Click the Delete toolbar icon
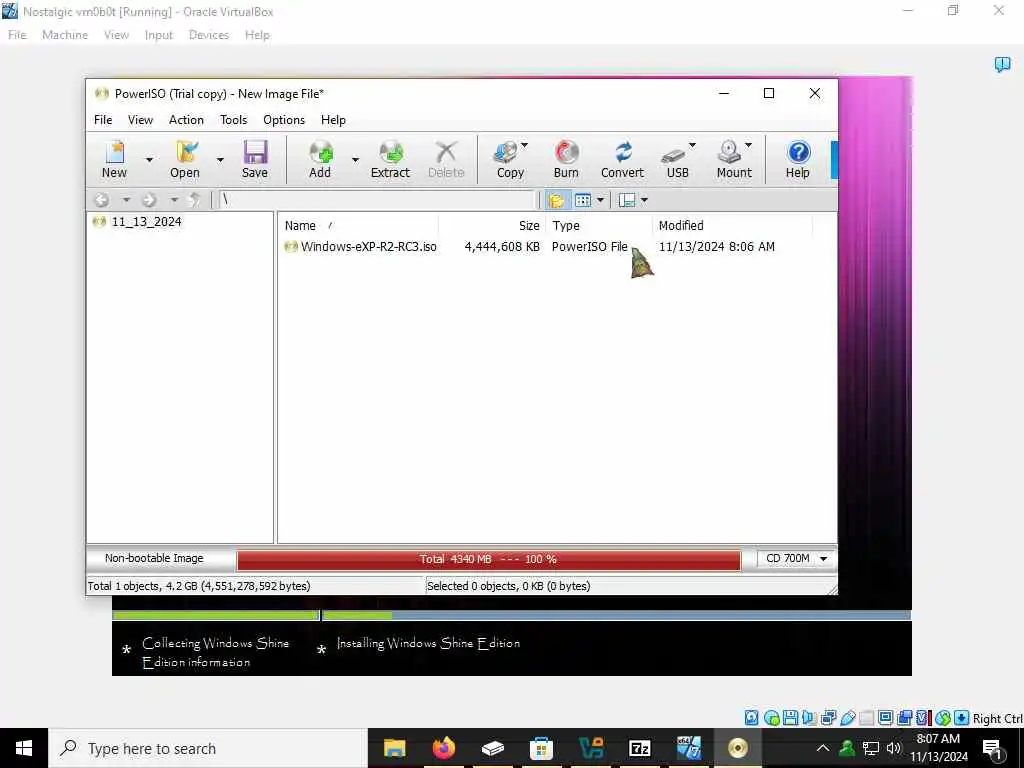 coord(446,152)
